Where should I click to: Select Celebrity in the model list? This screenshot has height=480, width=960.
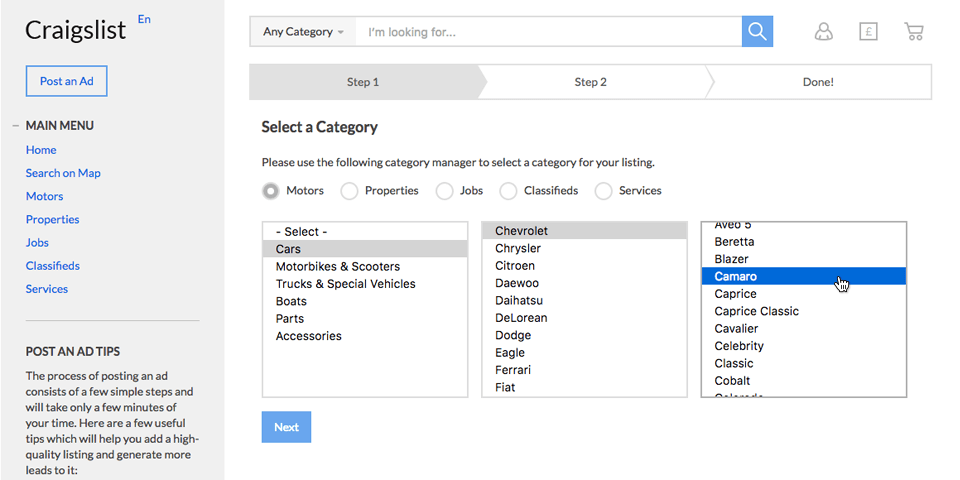click(x=804, y=346)
